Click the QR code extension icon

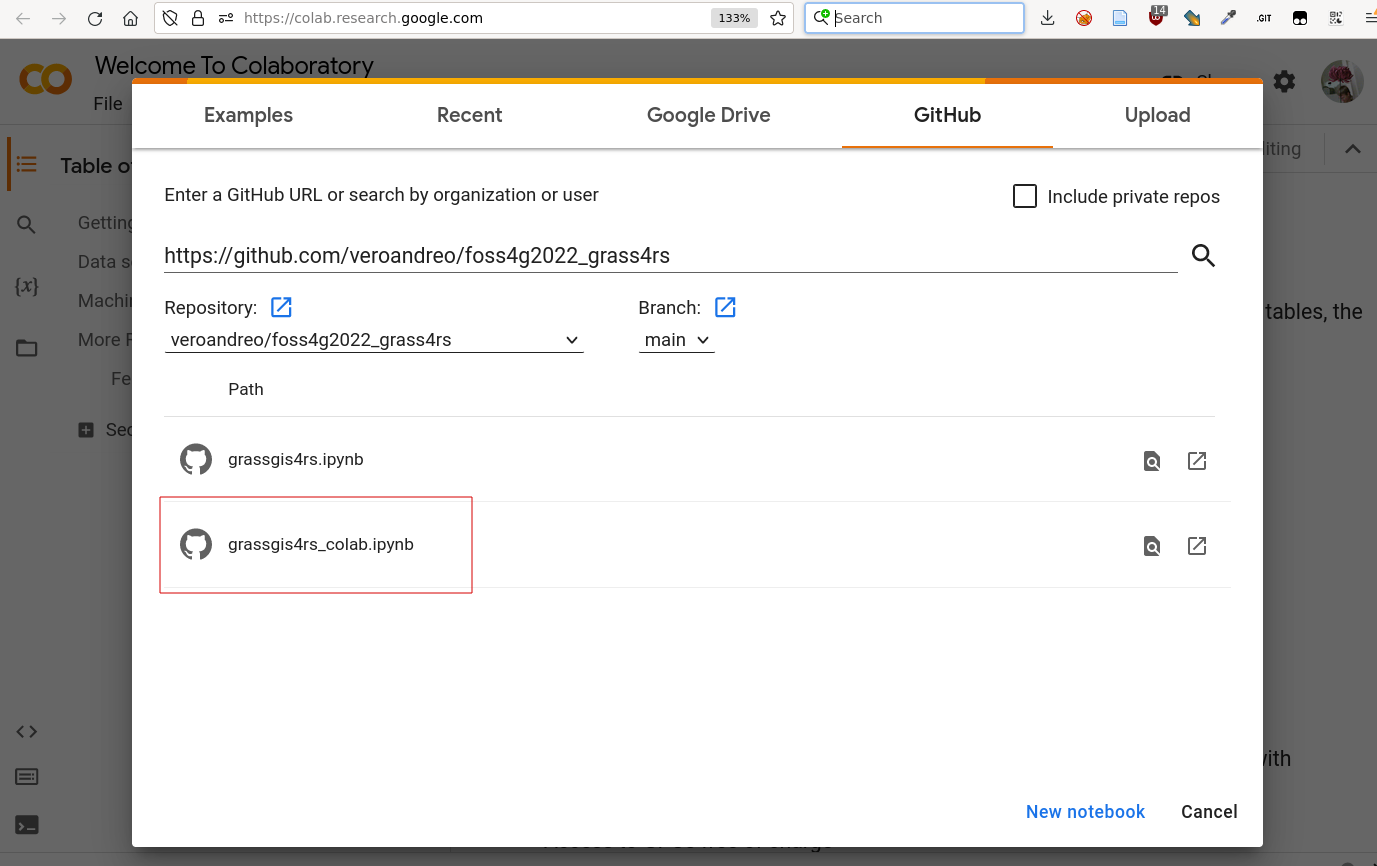1335,18
